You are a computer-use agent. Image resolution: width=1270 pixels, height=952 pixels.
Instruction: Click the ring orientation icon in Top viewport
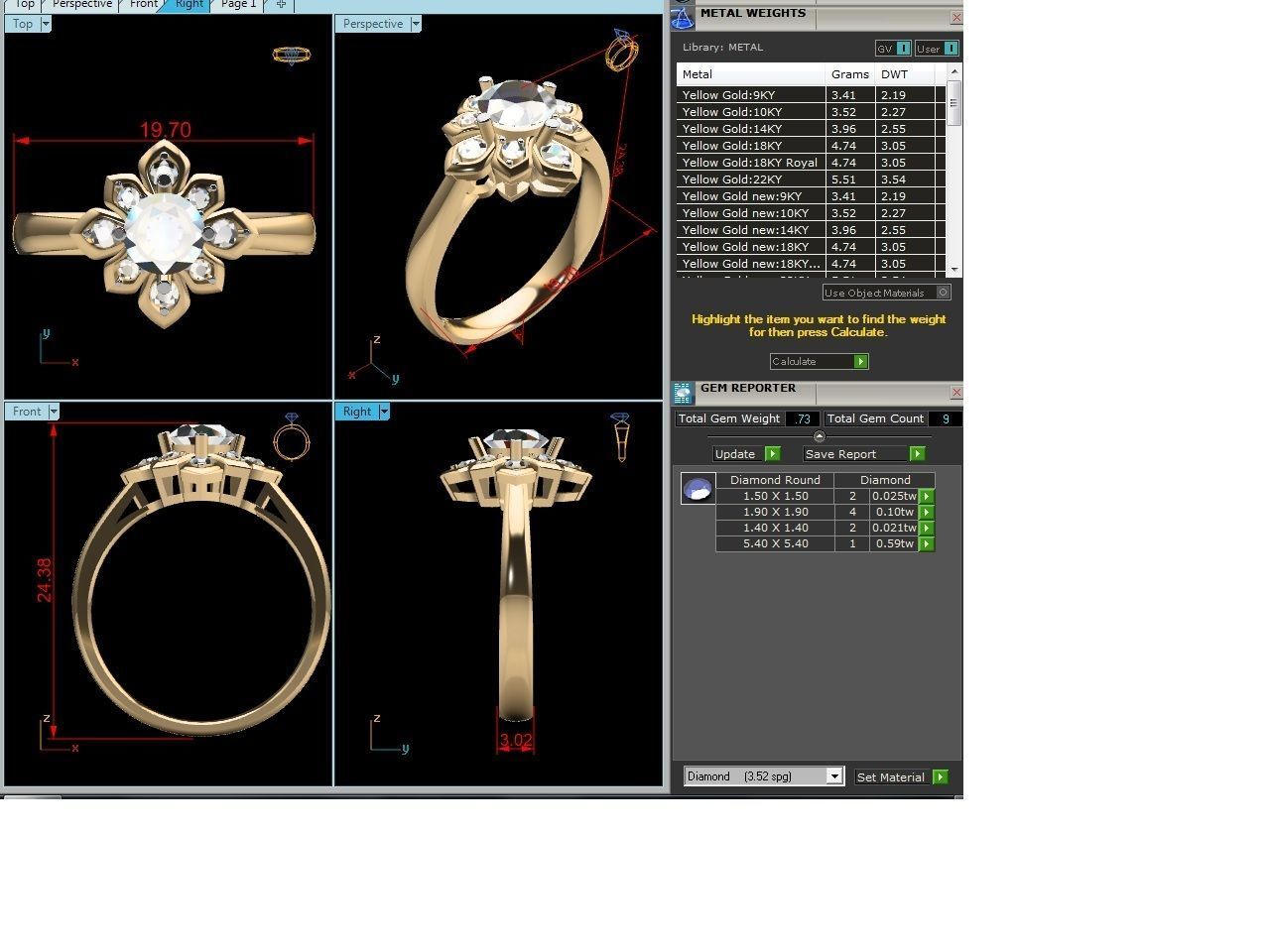coord(291,55)
